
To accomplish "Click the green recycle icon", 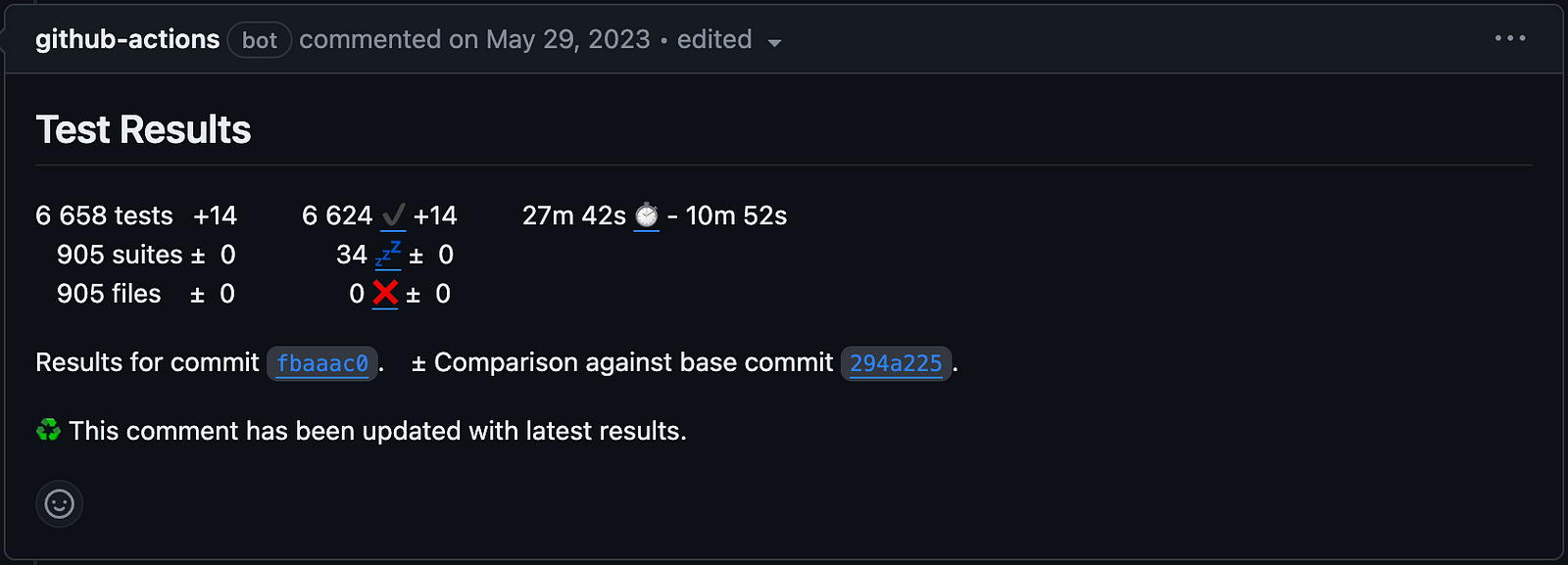I will point(48,430).
